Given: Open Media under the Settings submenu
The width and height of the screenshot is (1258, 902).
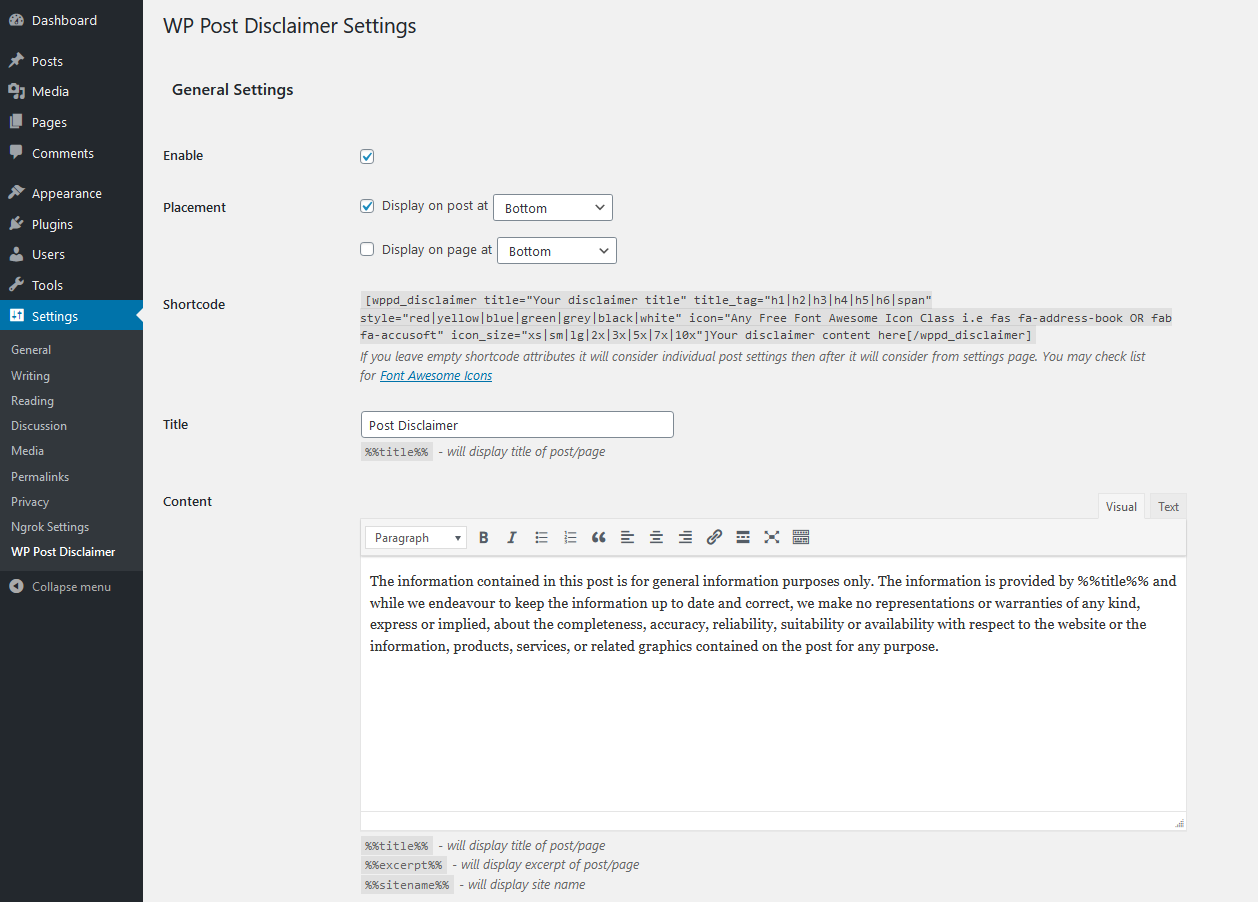Looking at the screenshot, I should 28,451.
